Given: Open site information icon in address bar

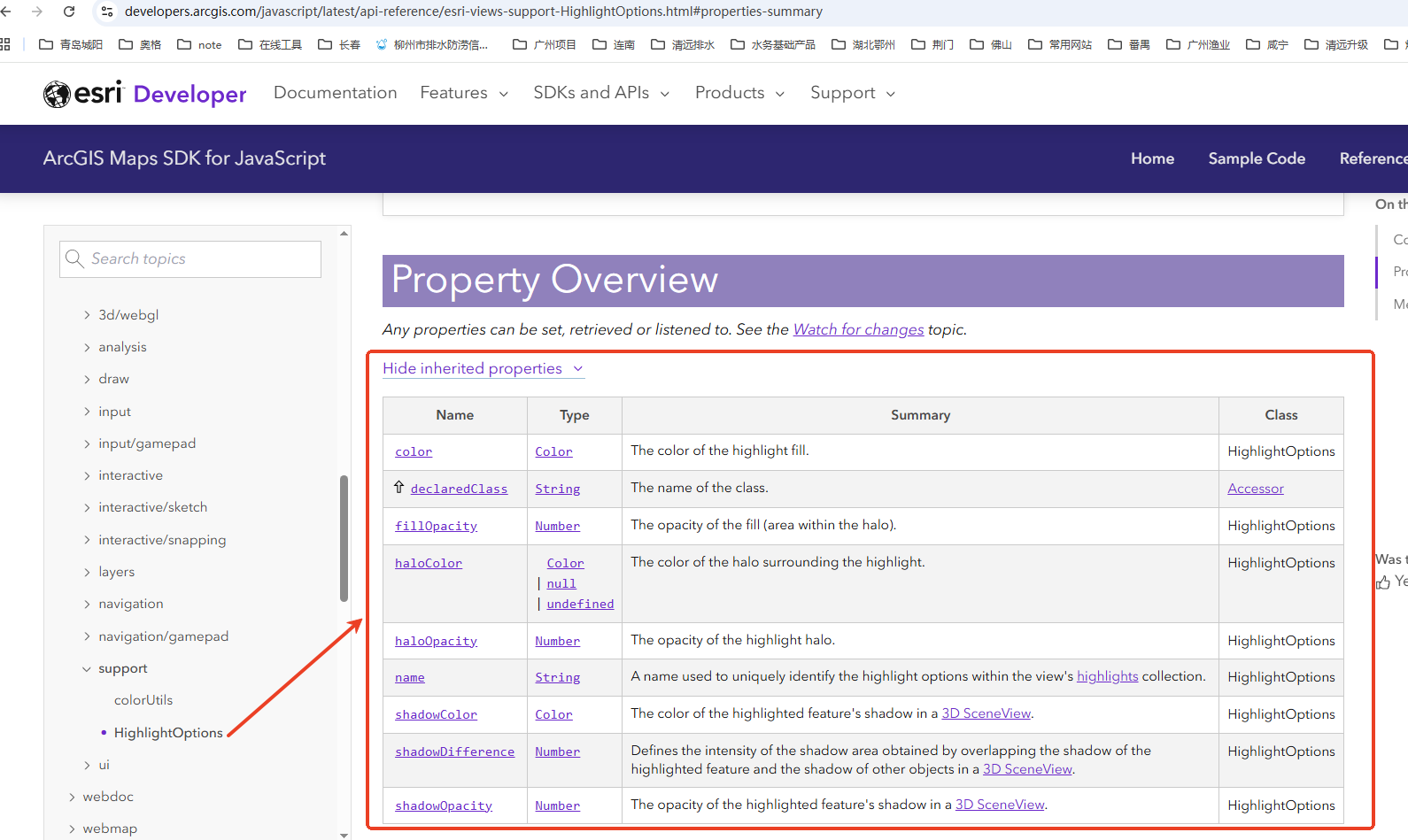Looking at the screenshot, I should (107, 12).
